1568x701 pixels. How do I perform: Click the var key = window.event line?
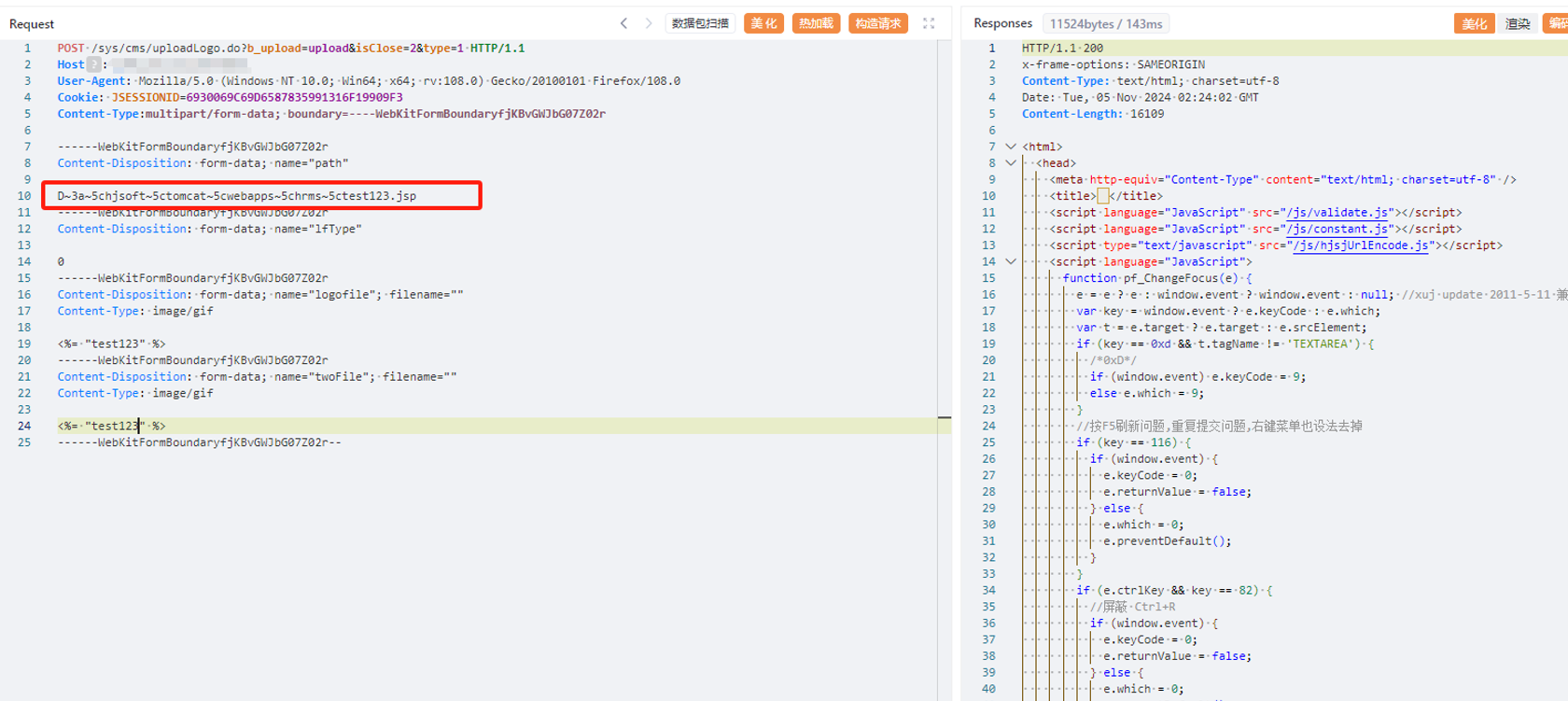click(1227, 312)
